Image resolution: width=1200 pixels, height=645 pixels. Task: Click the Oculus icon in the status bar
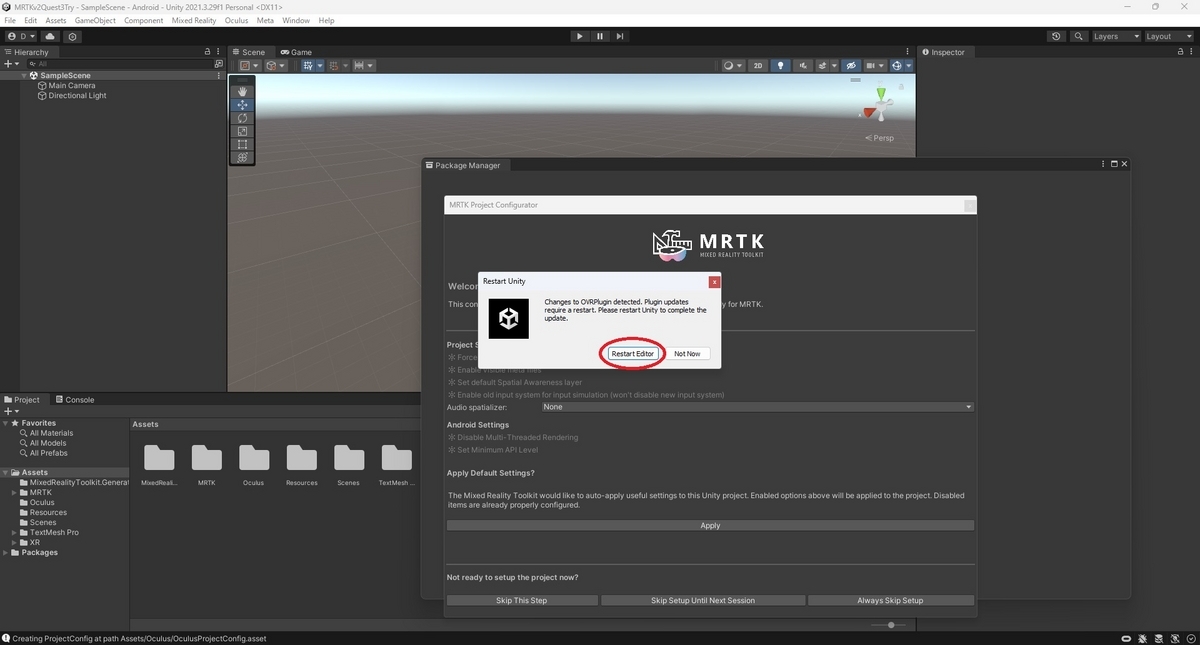1126,638
